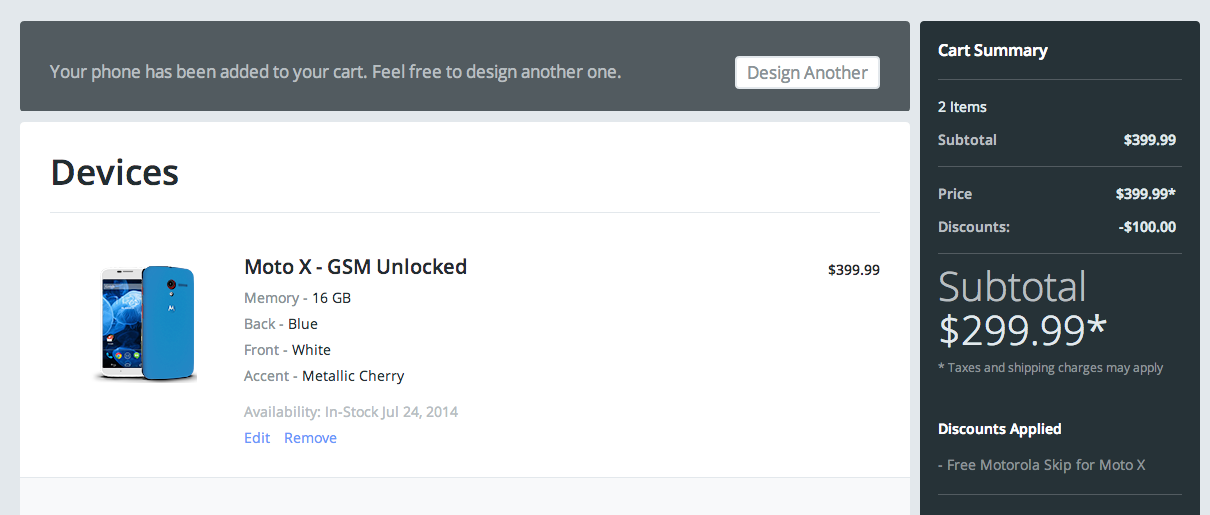Click the Front color White specification

287,350
